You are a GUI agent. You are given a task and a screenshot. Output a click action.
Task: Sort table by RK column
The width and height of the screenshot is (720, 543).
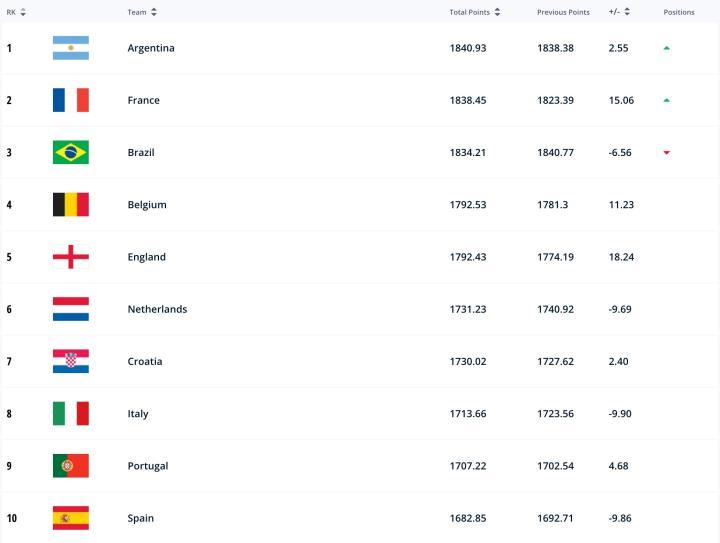17,12
